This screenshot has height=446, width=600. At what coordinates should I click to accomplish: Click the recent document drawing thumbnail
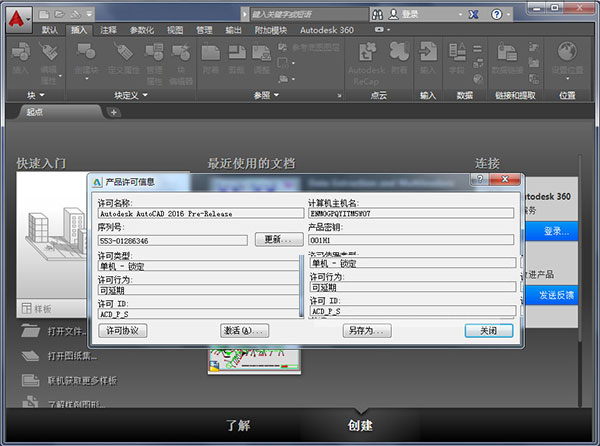(x=254, y=361)
